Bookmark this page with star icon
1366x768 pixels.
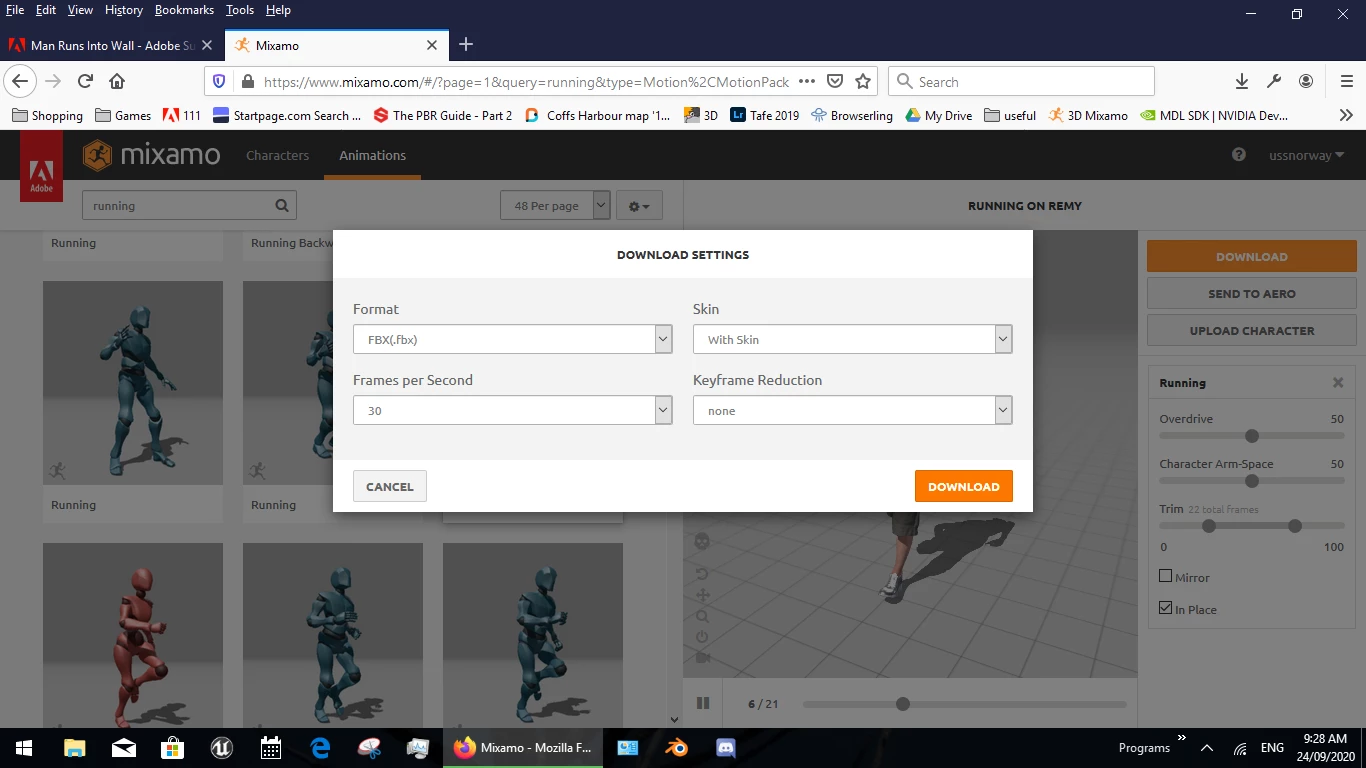click(863, 81)
